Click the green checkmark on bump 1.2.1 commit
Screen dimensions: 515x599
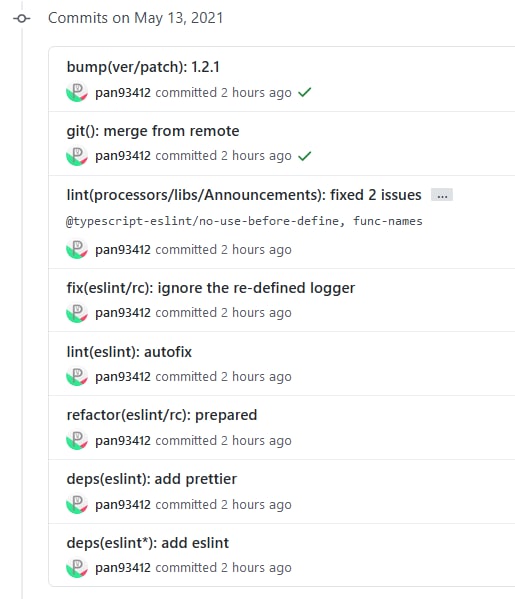pos(304,92)
